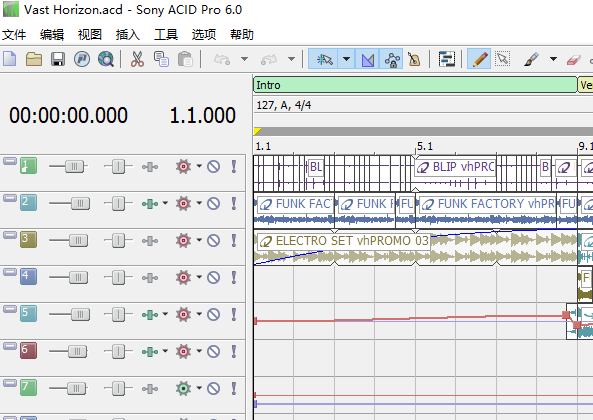Solo track 1
The height and width of the screenshot is (420, 593).
click(x=234, y=166)
